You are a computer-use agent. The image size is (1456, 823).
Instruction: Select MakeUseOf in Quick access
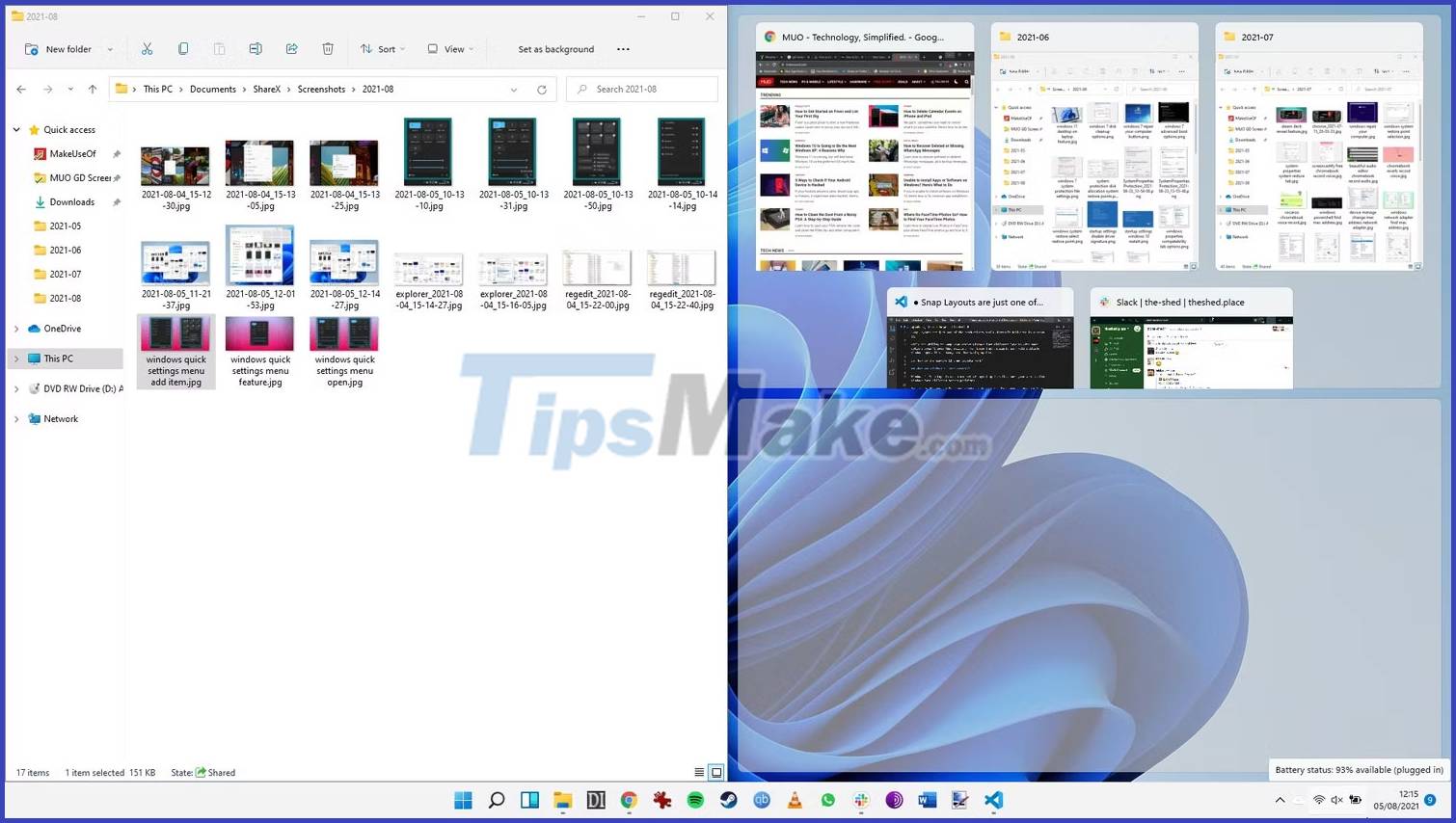(x=73, y=154)
